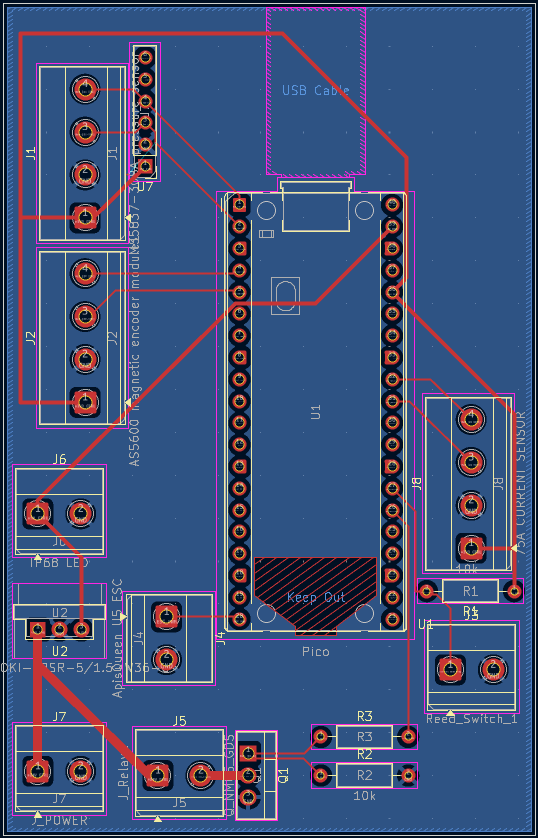Viewport: 538px width, 838px height.
Task: Select the Pico bottom-left header pad
Action: (240, 619)
